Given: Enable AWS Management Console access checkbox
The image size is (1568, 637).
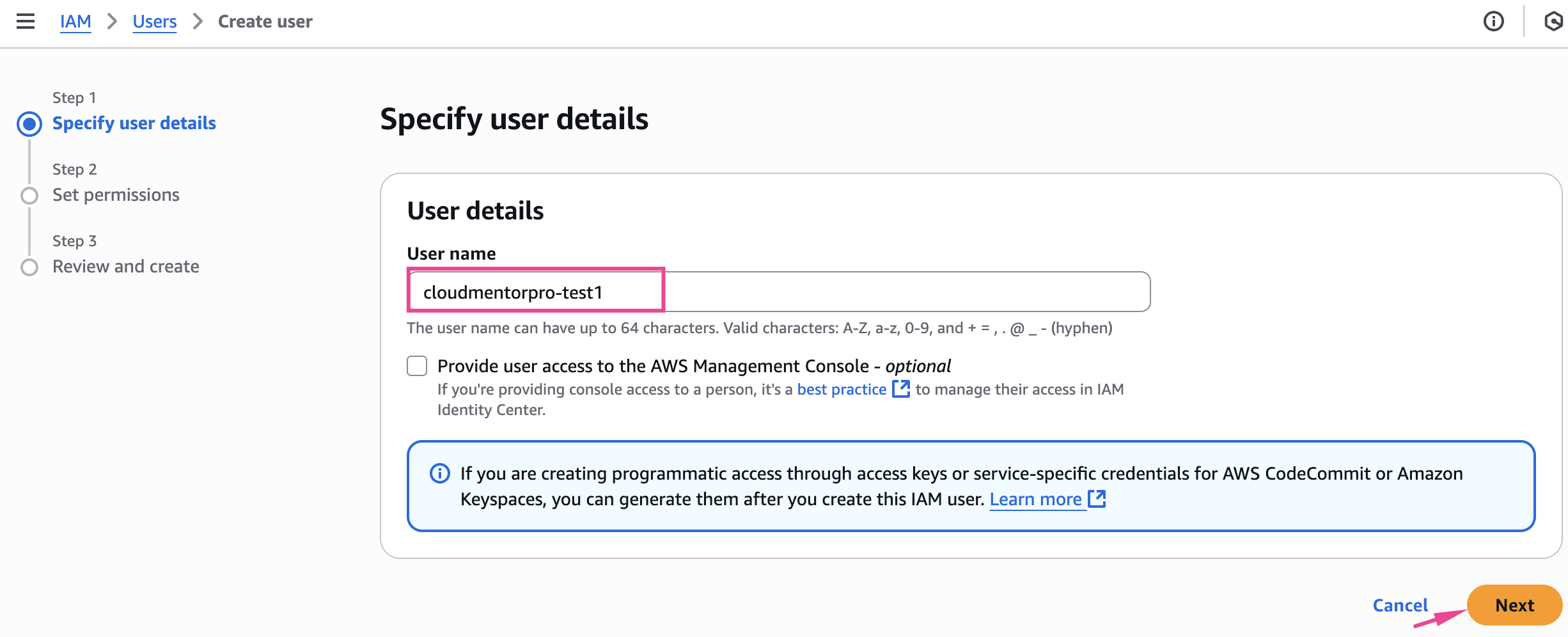Looking at the screenshot, I should point(417,366).
